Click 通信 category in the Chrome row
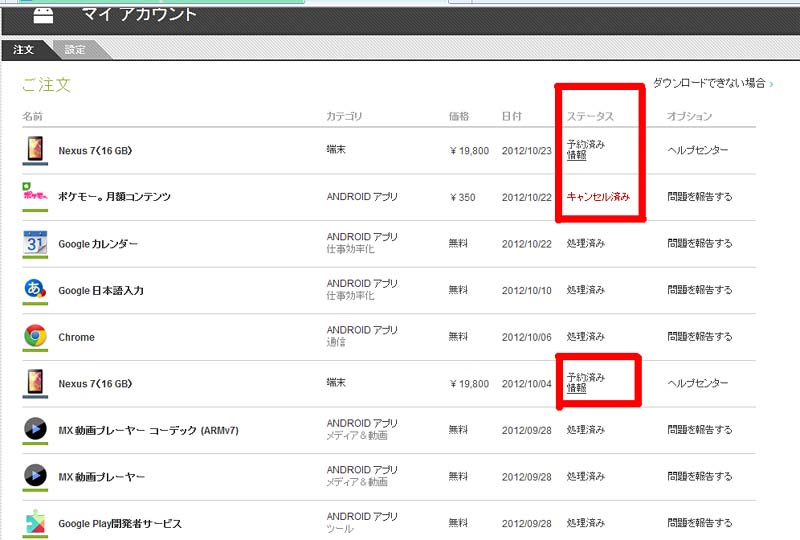This screenshot has width=800, height=540. pyautogui.click(x=336, y=342)
